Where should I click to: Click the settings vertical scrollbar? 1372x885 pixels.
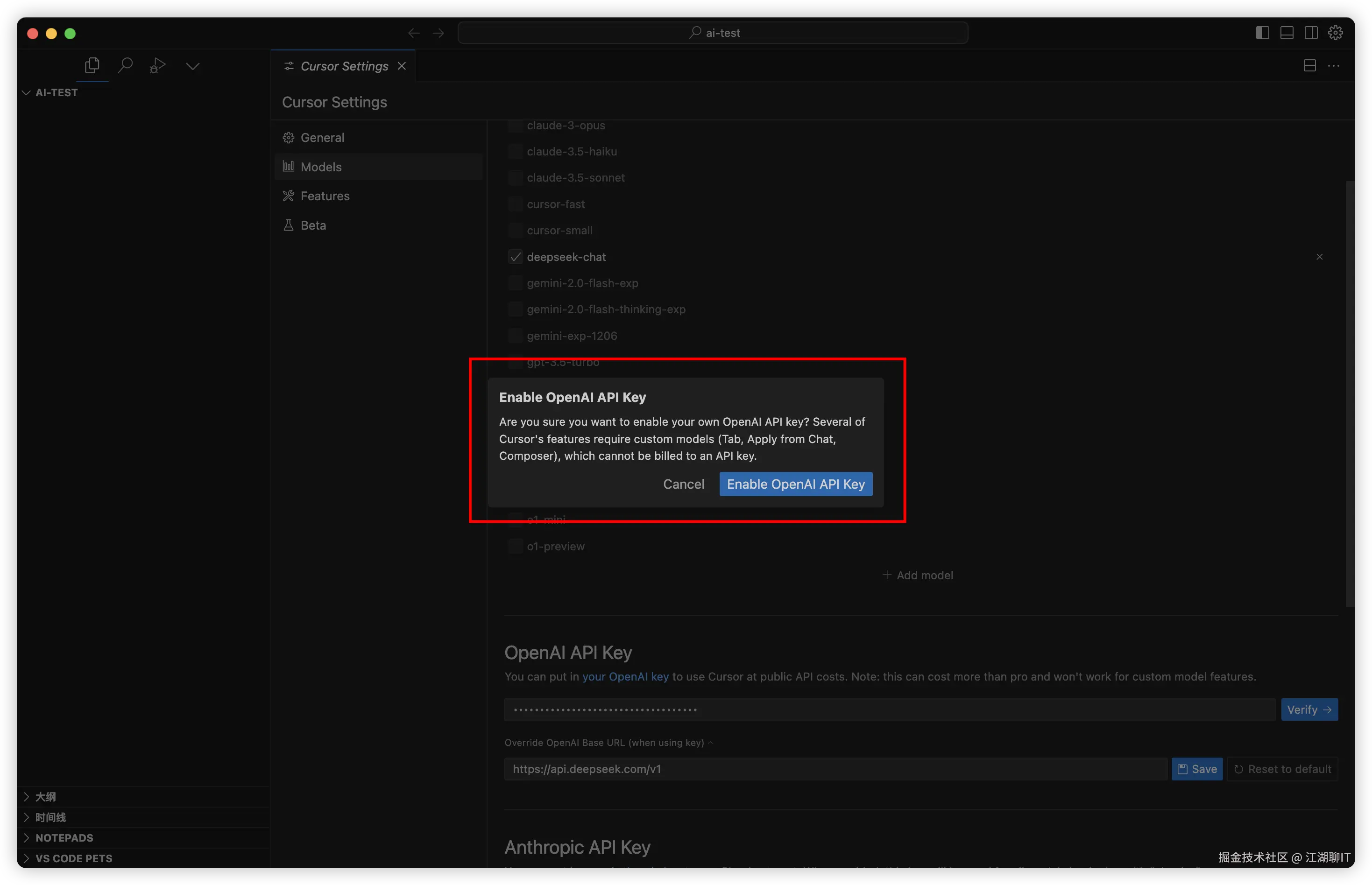pyautogui.click(x=1350, y=393)
